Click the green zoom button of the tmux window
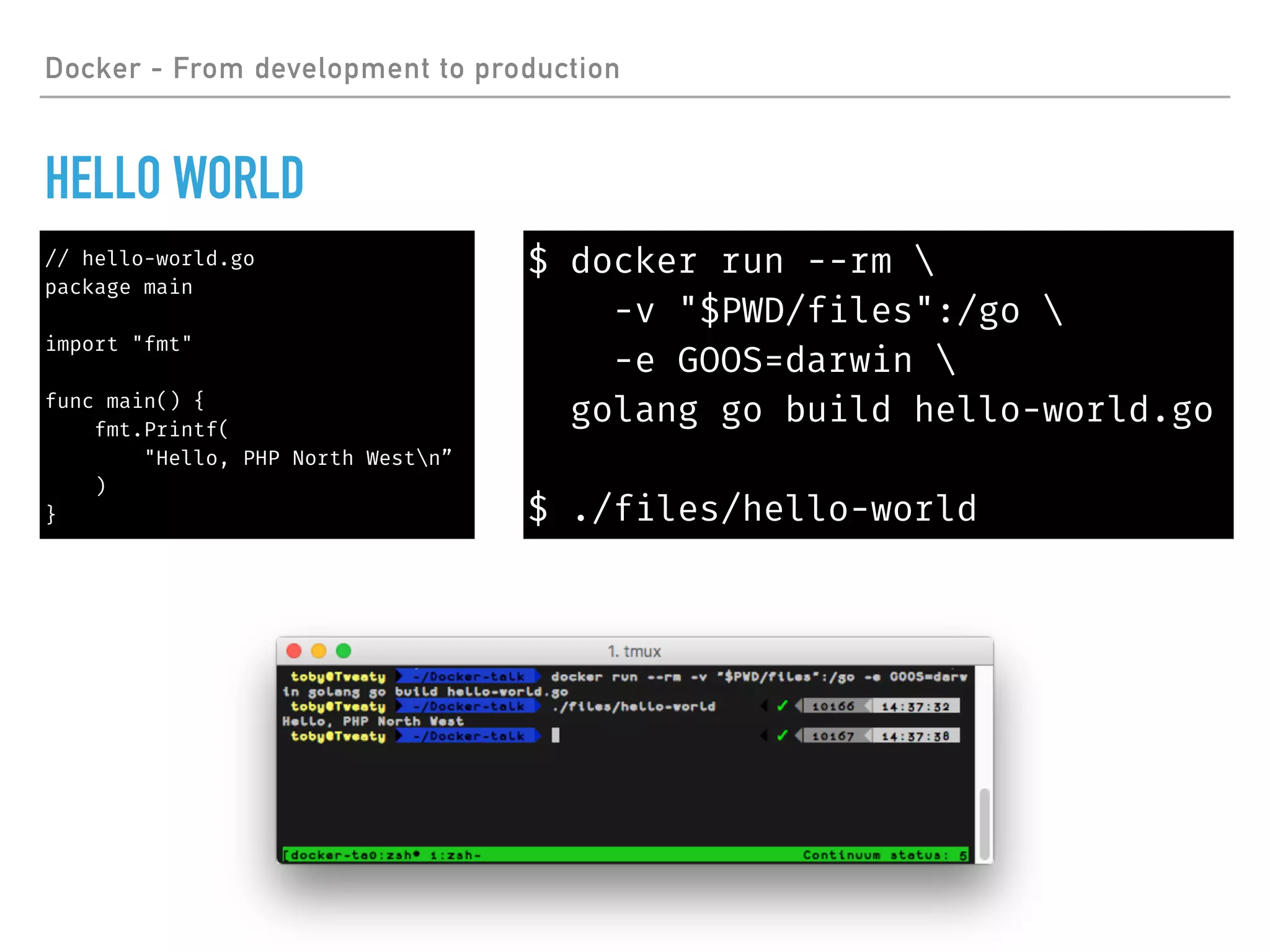This screenshot has height=952, width=1270. [x=344, y=651]
